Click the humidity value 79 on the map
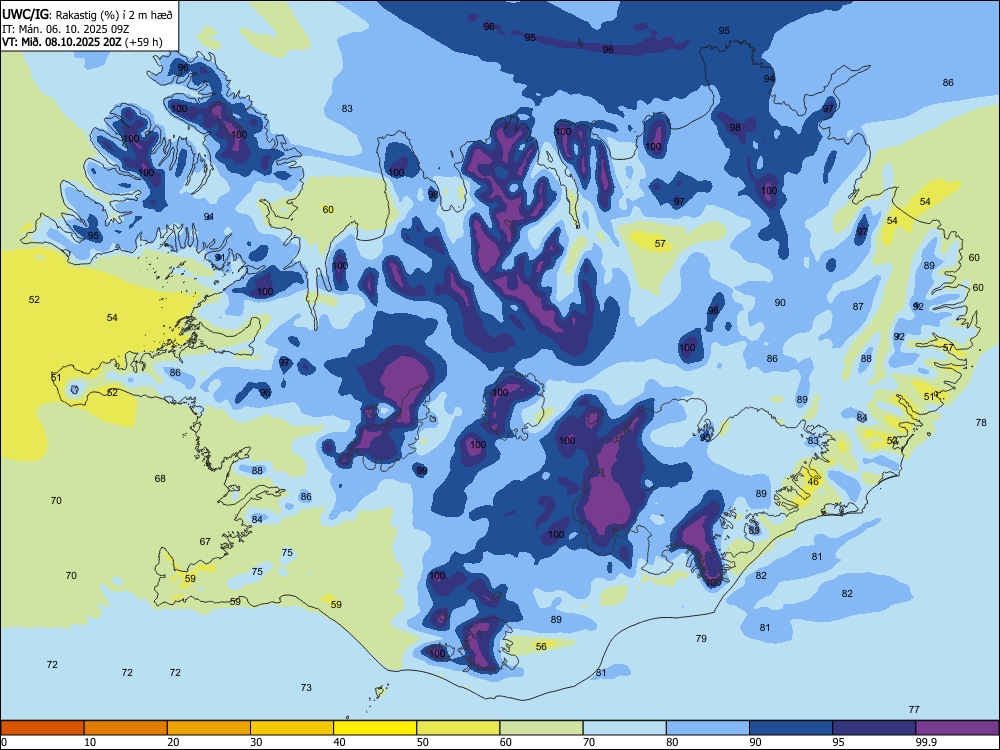The height and width of the screenshot is (750, 1000). coord(701,638)
